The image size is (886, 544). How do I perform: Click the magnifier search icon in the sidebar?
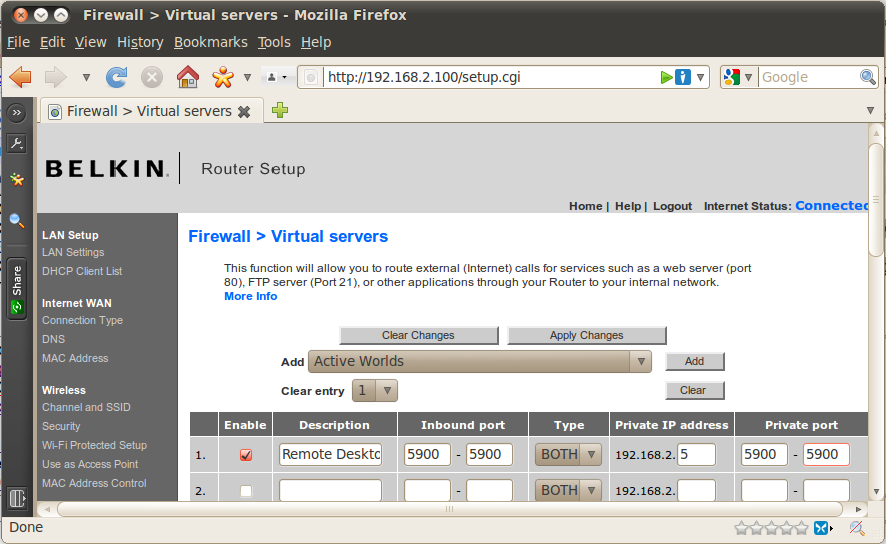(17, 220)
